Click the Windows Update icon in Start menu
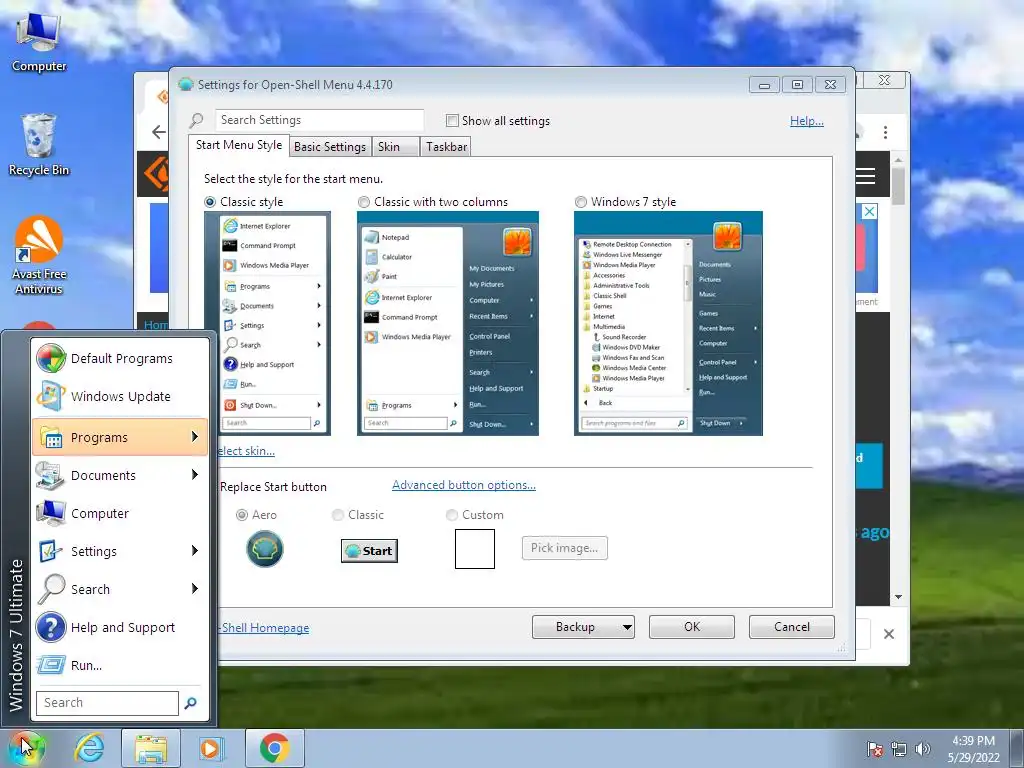This screenshot has width=1024, height=768. point(51,396)
